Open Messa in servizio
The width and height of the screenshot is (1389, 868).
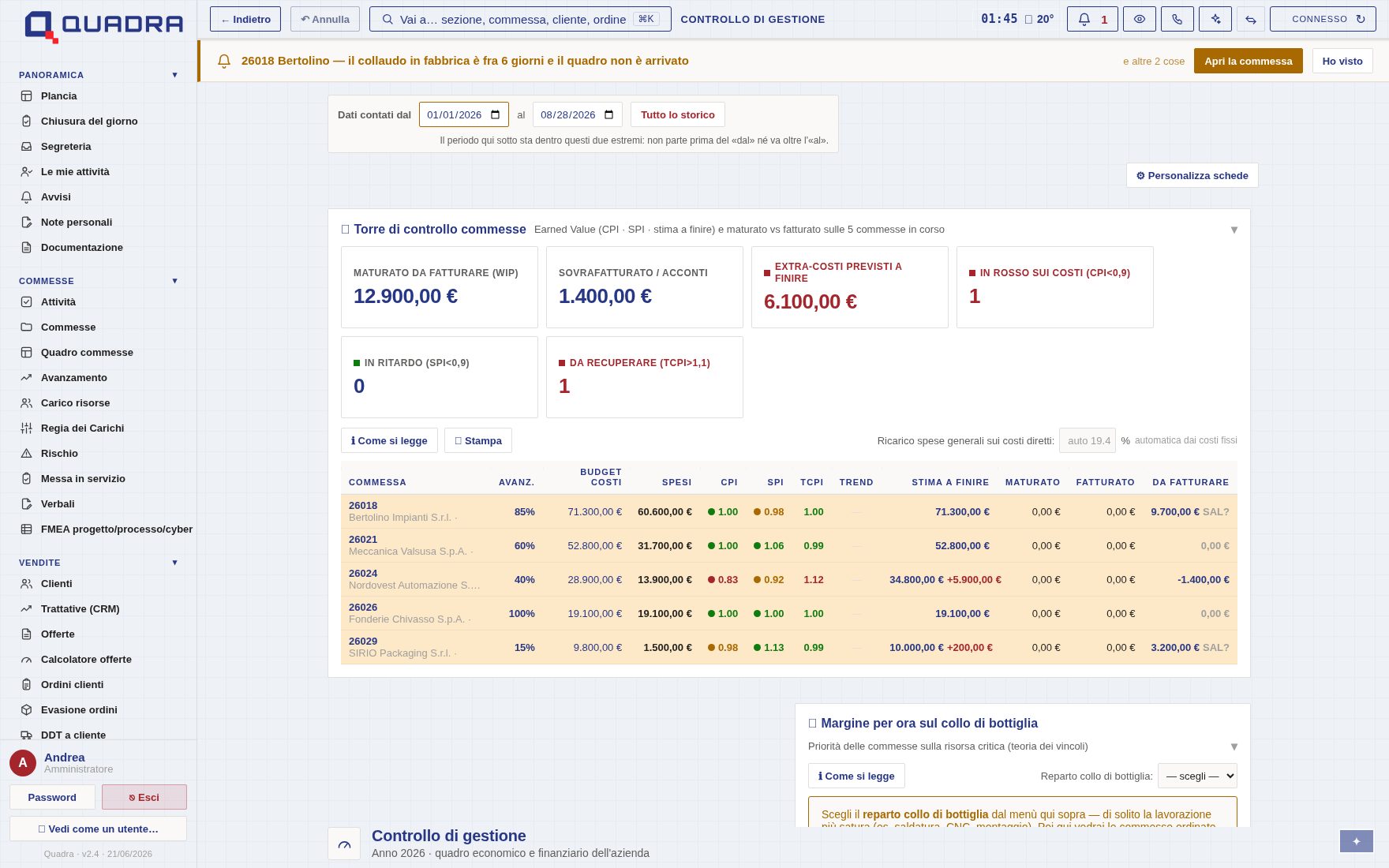[98, 479]
